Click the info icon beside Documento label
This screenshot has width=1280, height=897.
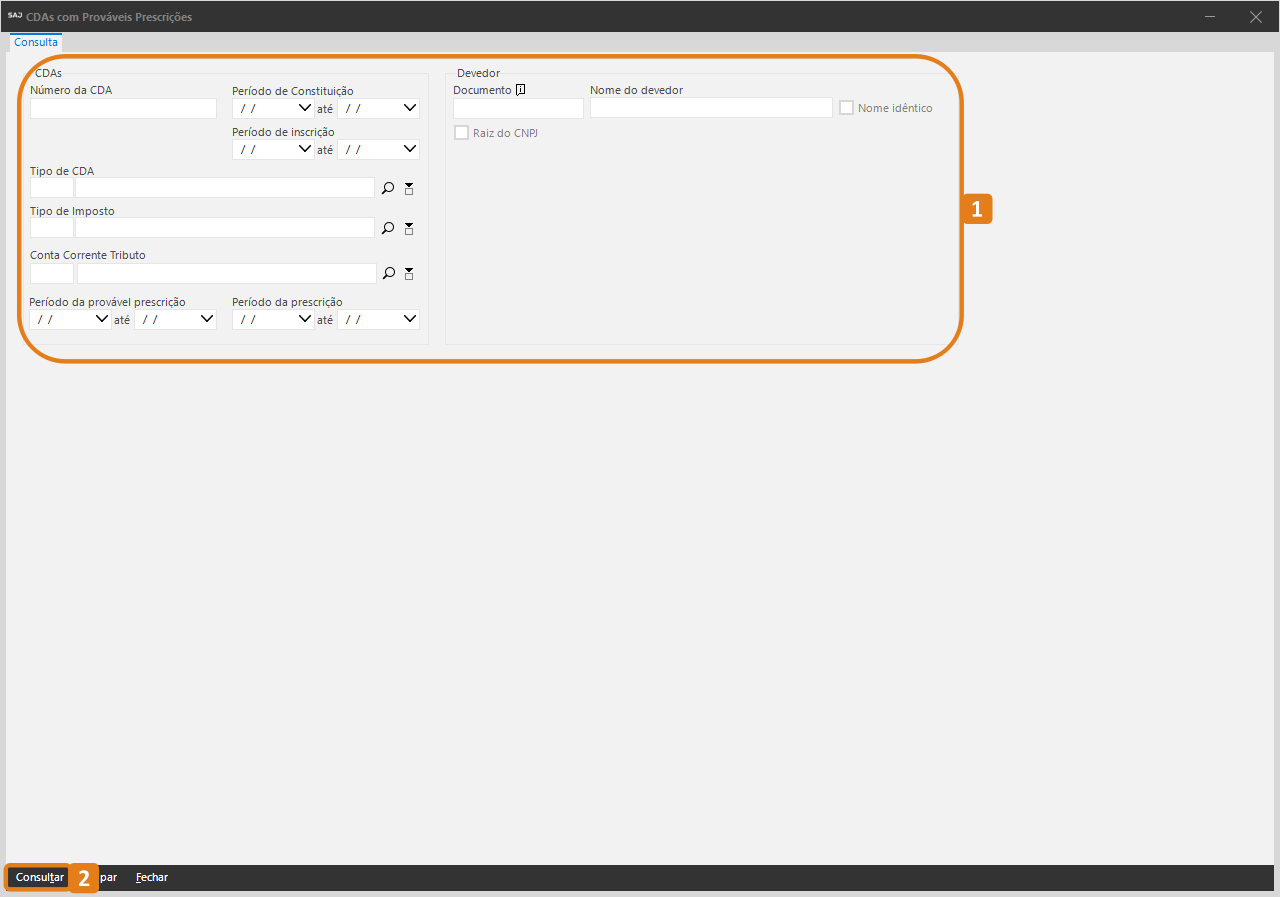pos(520,90)
